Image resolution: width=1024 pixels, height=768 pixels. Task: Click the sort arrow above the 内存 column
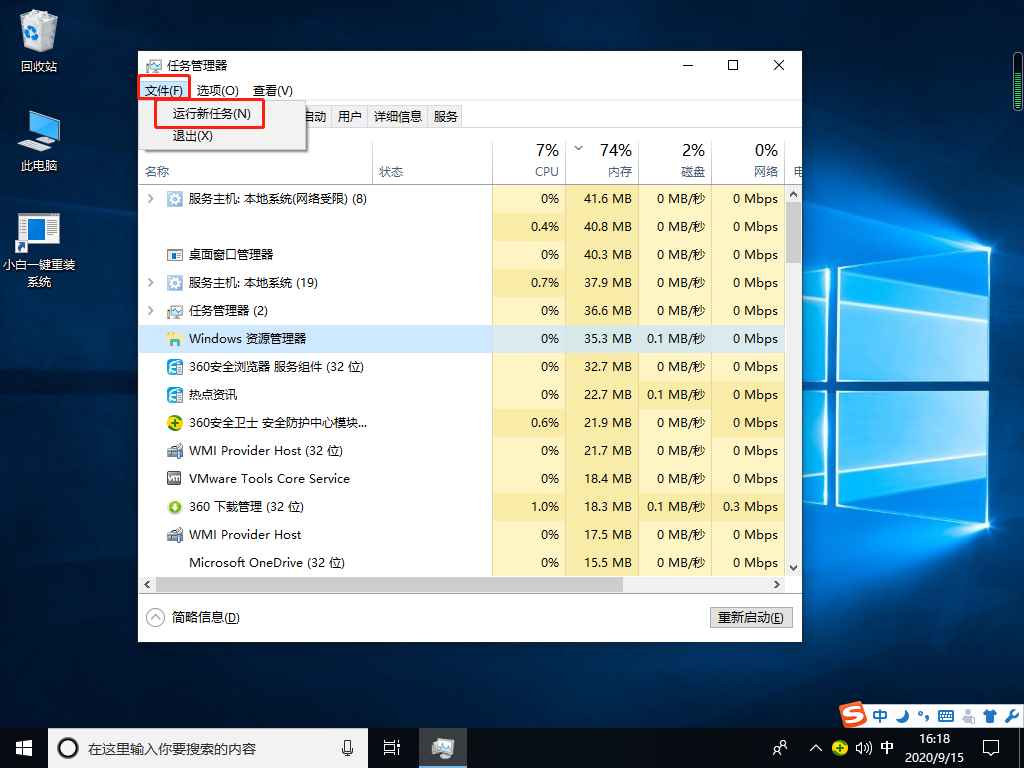pos(578,147)
